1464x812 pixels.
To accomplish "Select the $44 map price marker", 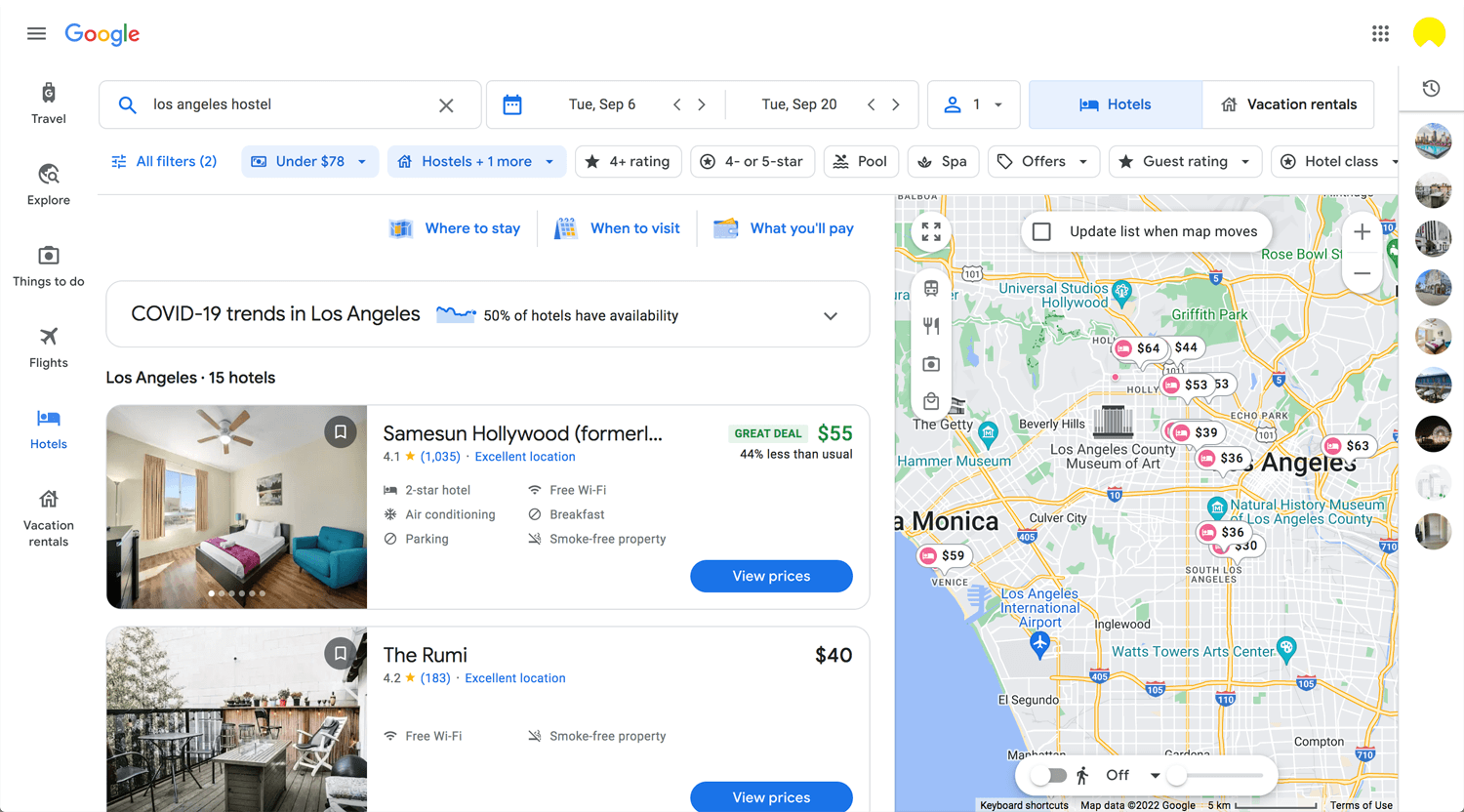I will [x=1186, y=347].
